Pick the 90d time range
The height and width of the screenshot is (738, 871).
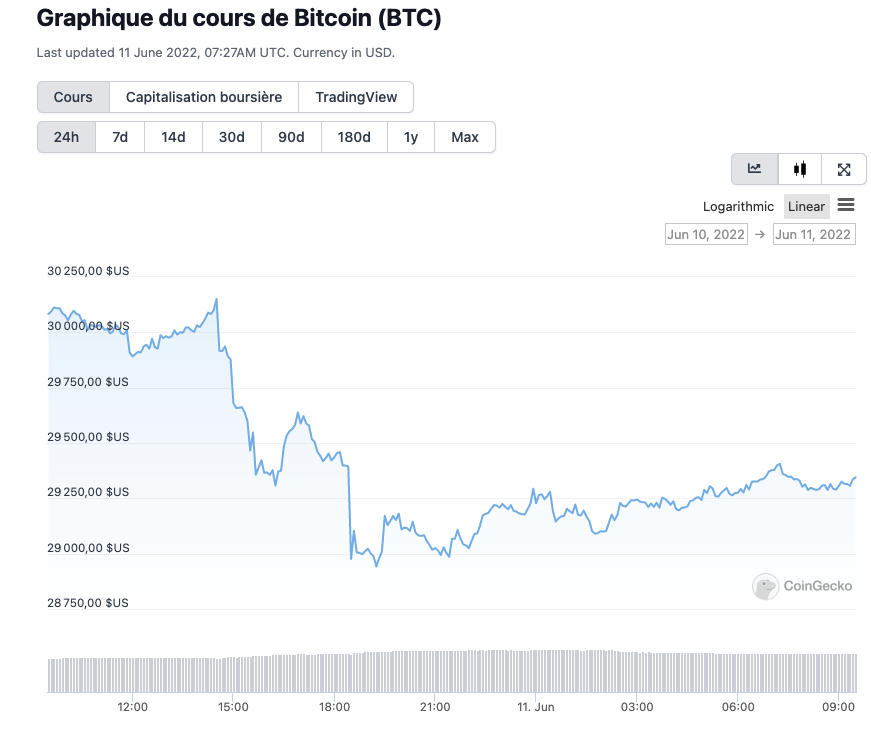[291, 137]
